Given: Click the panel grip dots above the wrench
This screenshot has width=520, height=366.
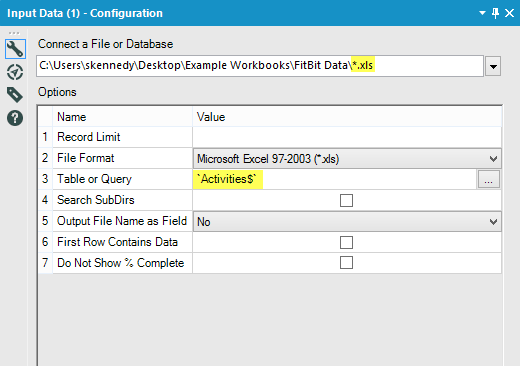Looking at the screenshot, I should [14, 33].
